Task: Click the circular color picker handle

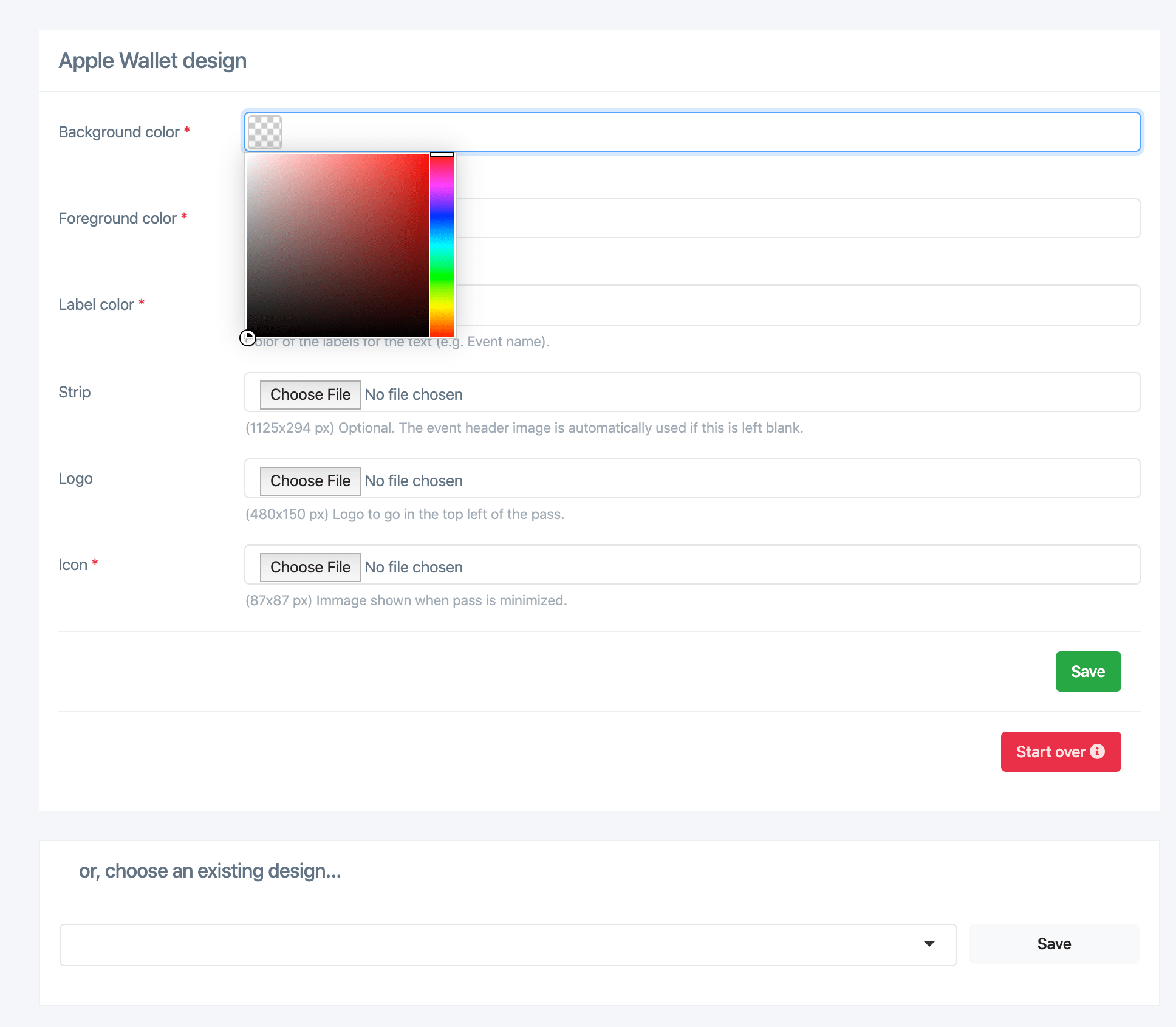Action: coord(247,338)
